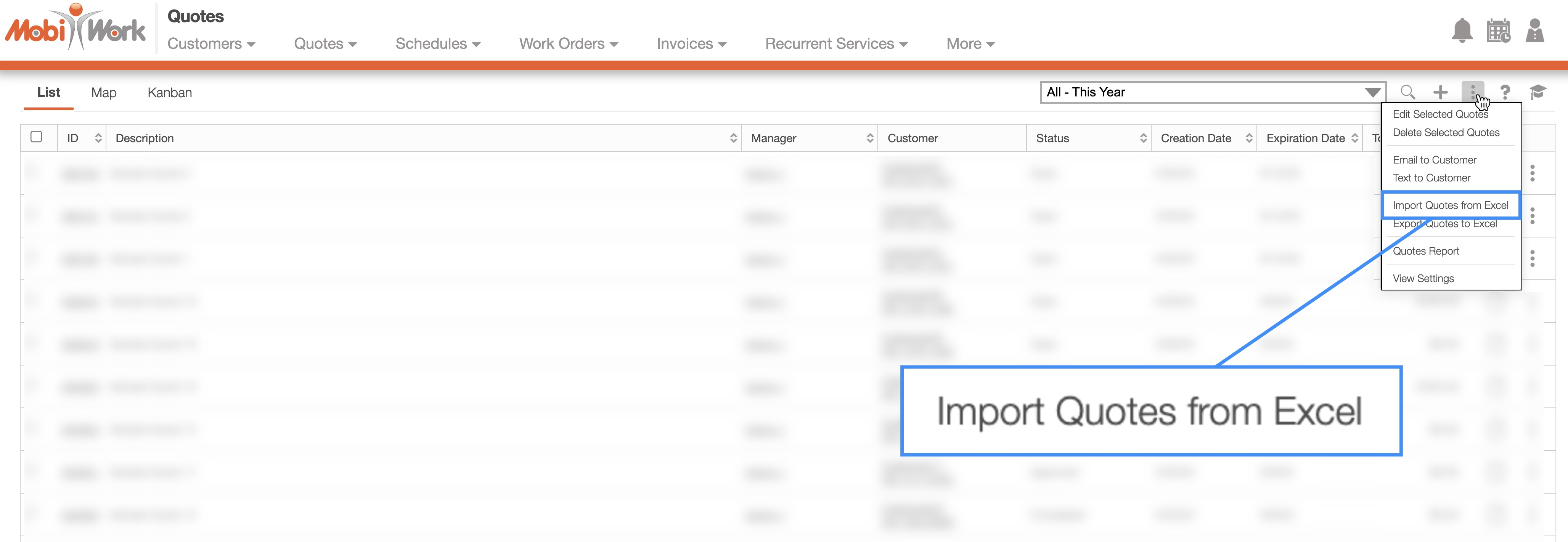Viewport: 1568px width, 542px height.
Task: Switch to the Kanban tab
Action: click(x=169, y=93)
